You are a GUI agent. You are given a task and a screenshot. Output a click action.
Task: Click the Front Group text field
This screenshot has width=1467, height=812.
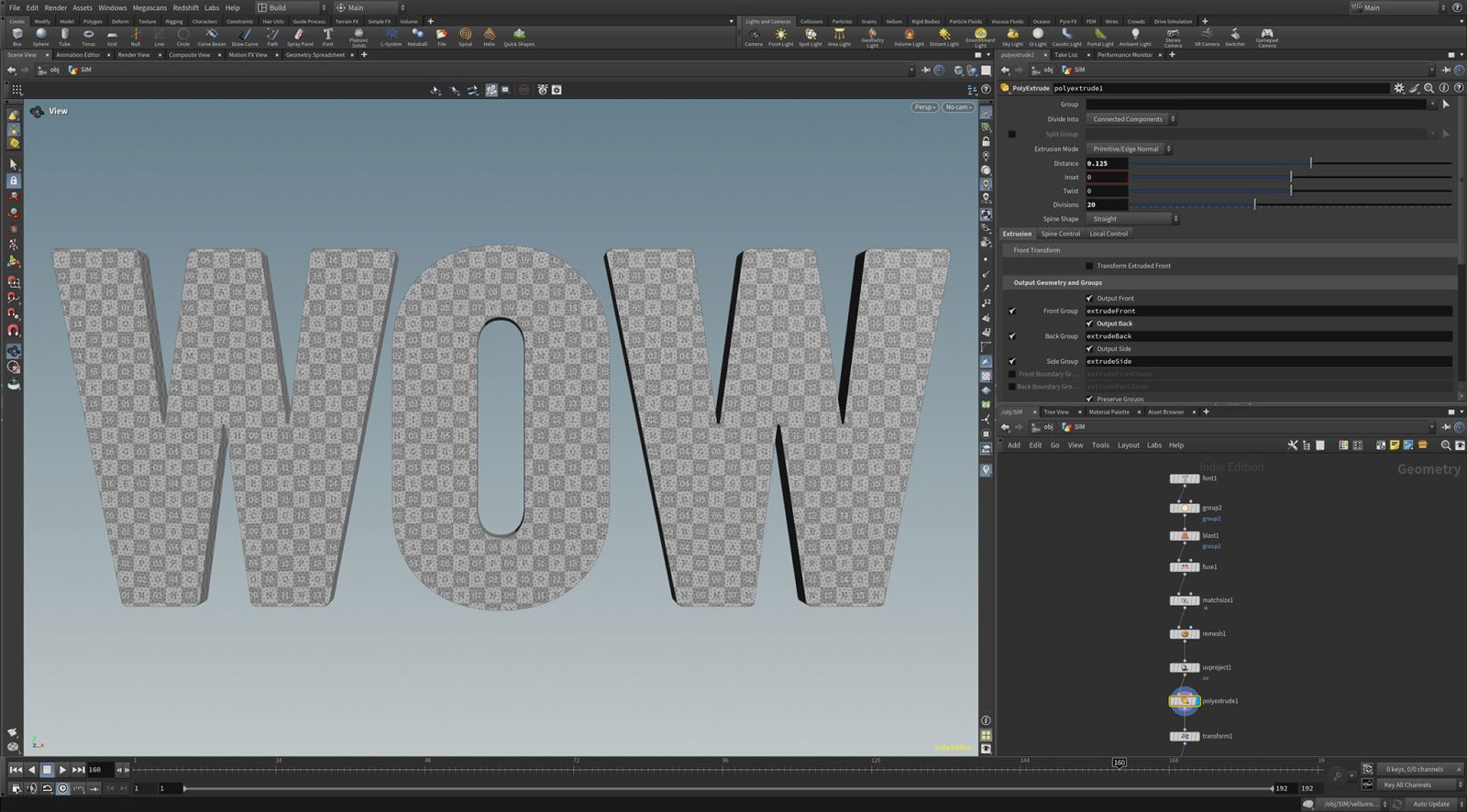[1269, 311]
